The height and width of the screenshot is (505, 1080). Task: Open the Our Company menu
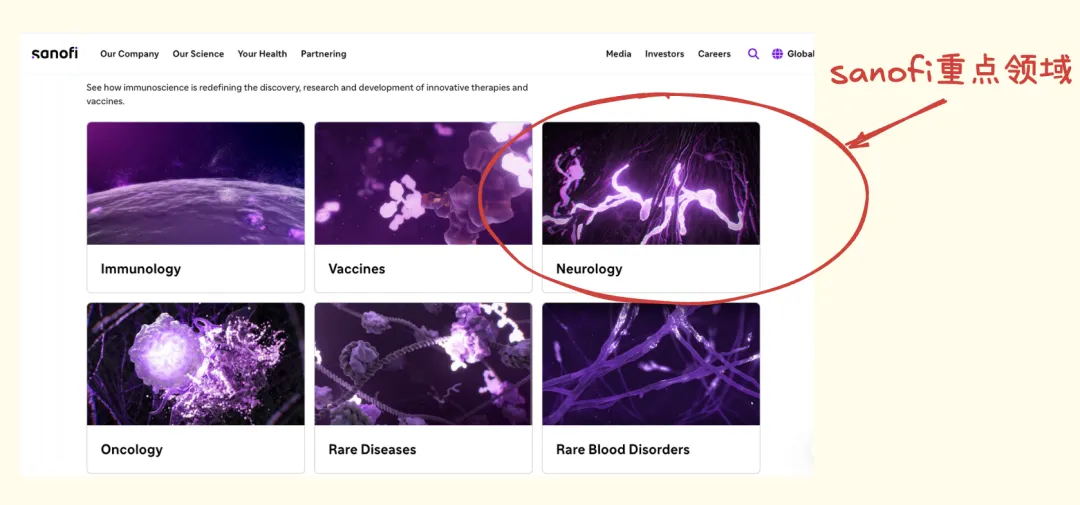[x=131, y=54]
